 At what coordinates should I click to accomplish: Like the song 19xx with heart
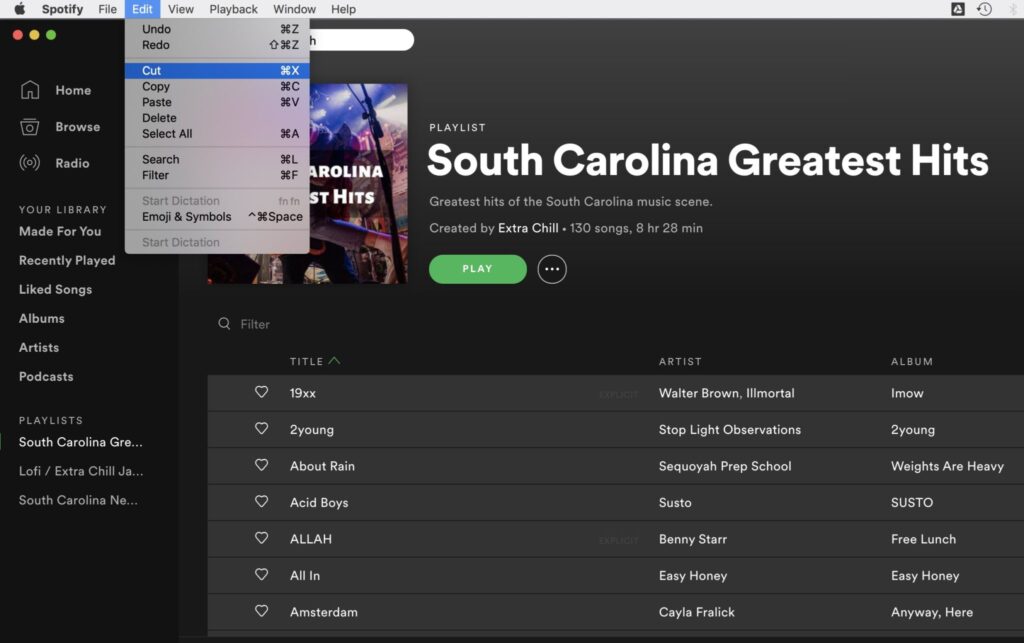coord(261,393)
